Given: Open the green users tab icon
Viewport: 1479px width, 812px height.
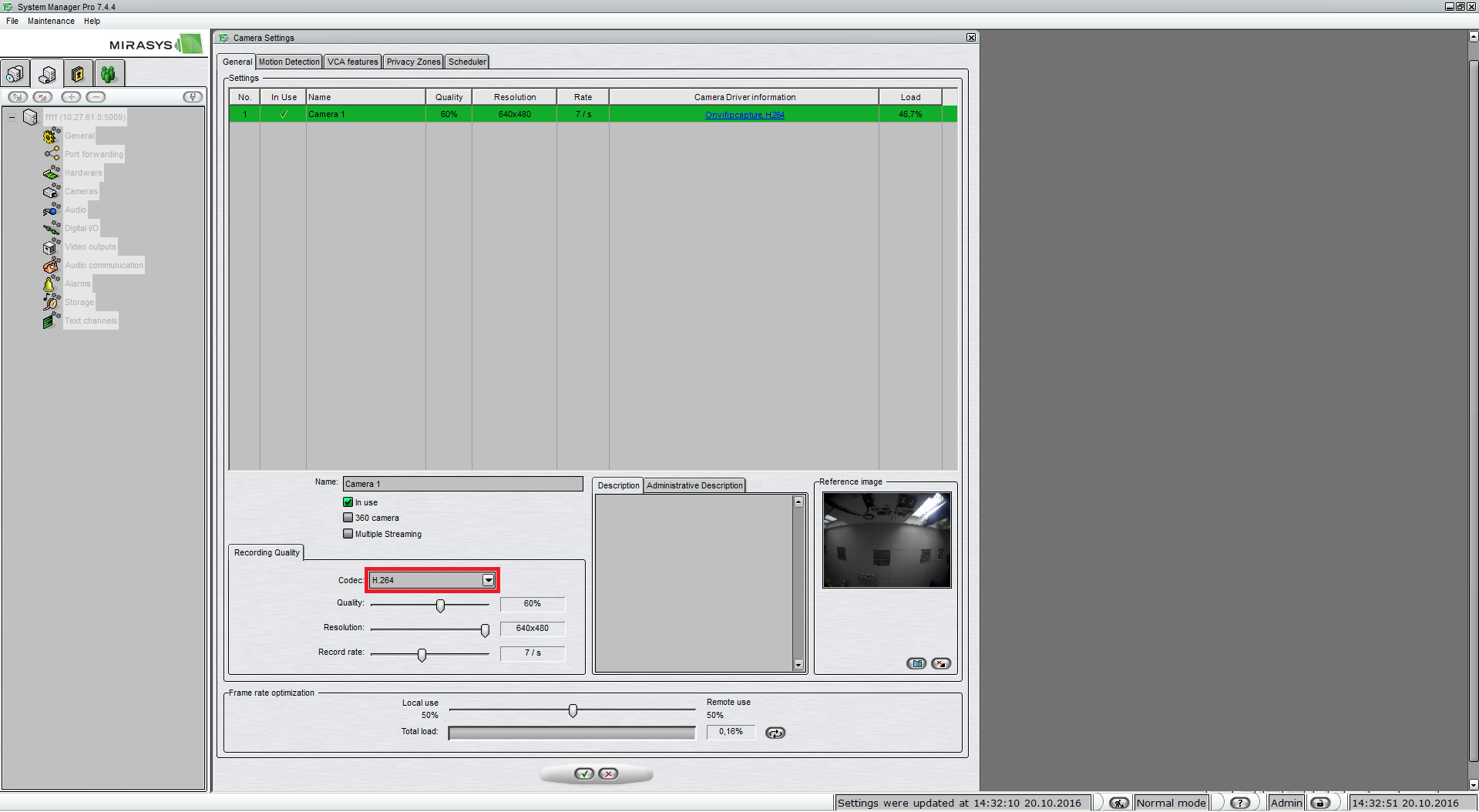Looking at the screenshot, I should point(109,74).
